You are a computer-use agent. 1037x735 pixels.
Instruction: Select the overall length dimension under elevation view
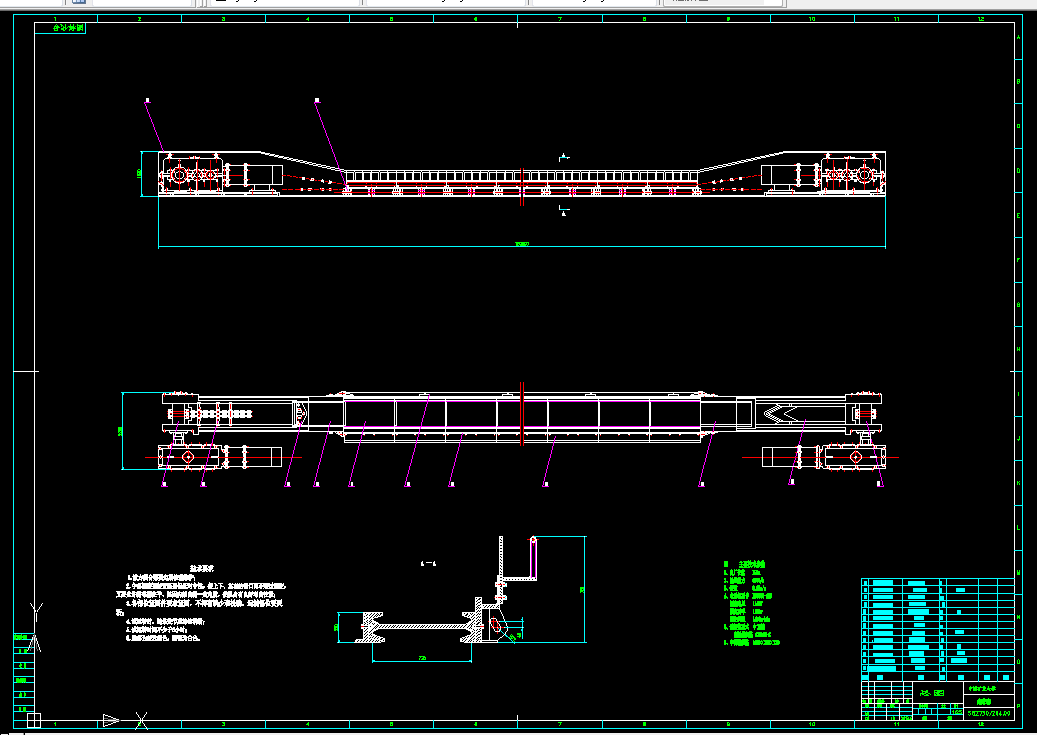point(522,245)
